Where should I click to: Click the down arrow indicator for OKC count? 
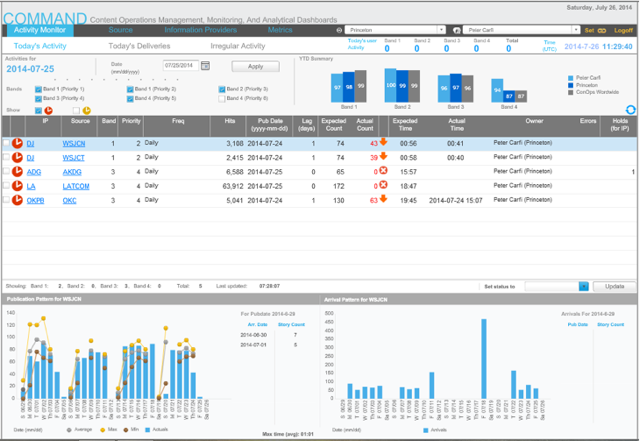pos(383,199)
